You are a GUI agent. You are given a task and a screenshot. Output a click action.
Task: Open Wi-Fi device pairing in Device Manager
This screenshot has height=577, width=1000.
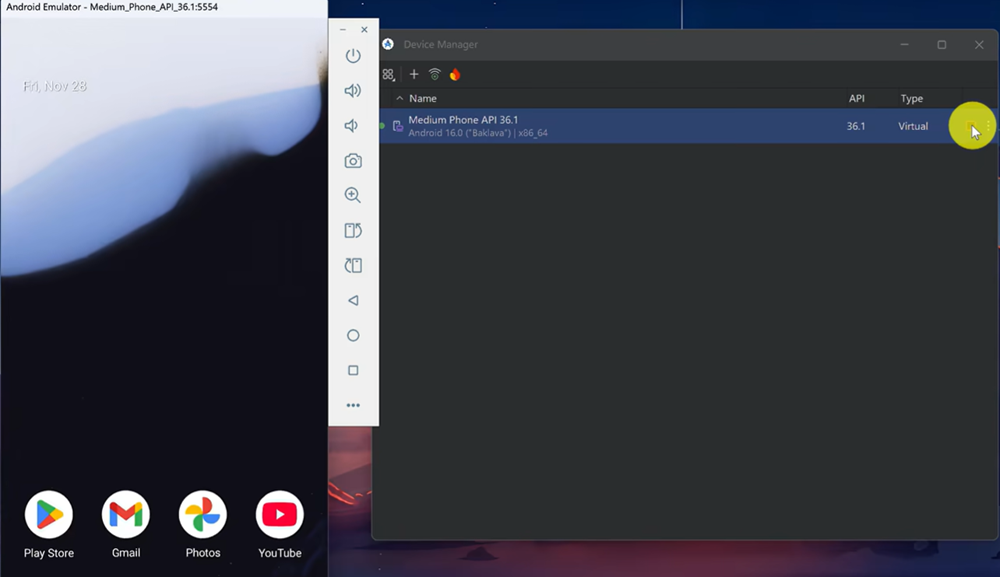click(x=434, y=74)
